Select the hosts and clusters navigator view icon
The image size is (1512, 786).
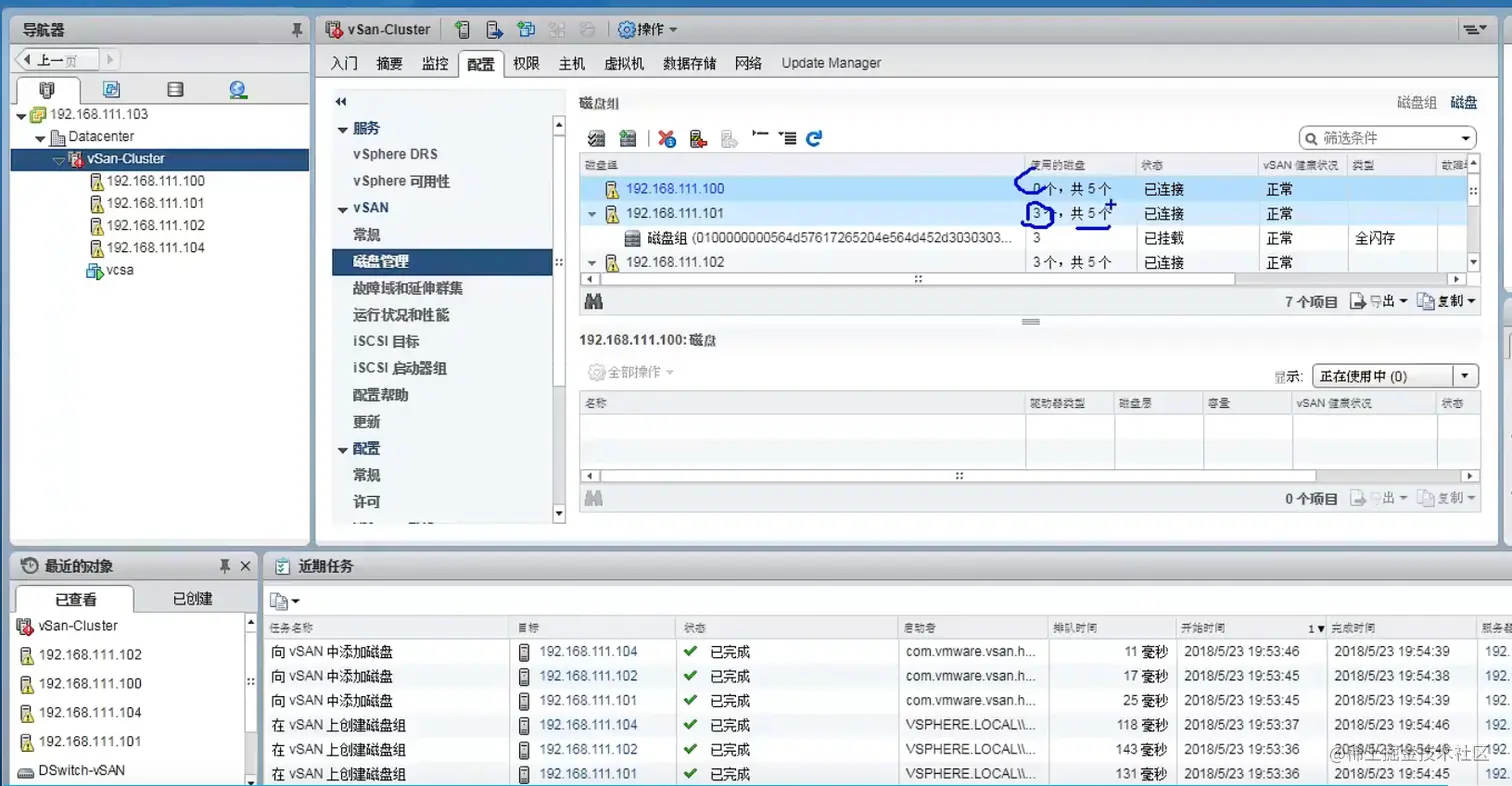46,90
